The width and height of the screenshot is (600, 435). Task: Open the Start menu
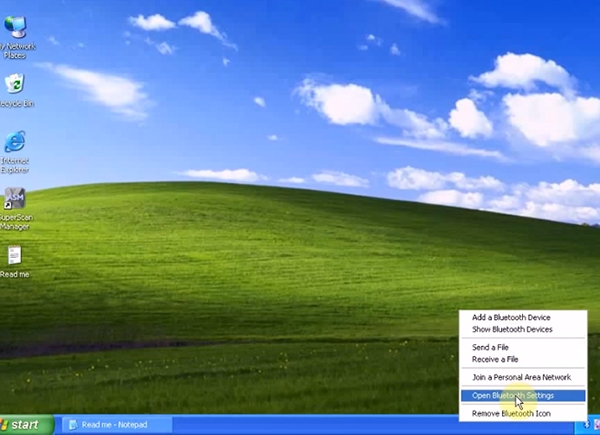26,425
